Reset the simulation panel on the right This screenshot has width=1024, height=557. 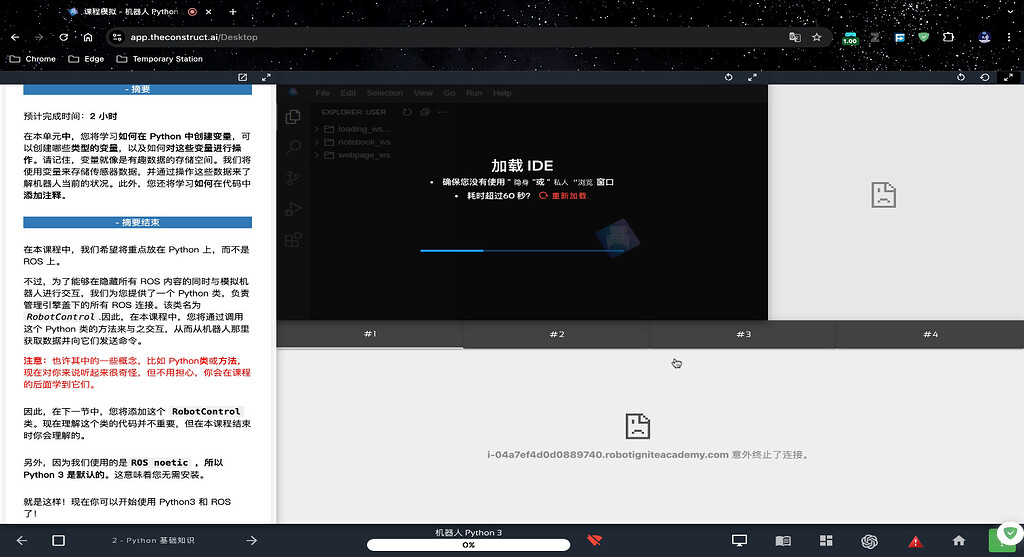[x=985, y=77]
